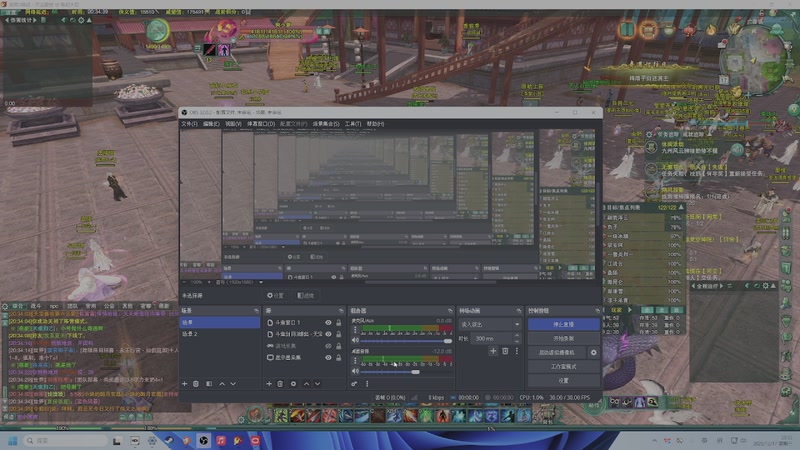Click source properties button in source toolbar
This screenshot has width=800, height=450.
[x=276, y=295]
